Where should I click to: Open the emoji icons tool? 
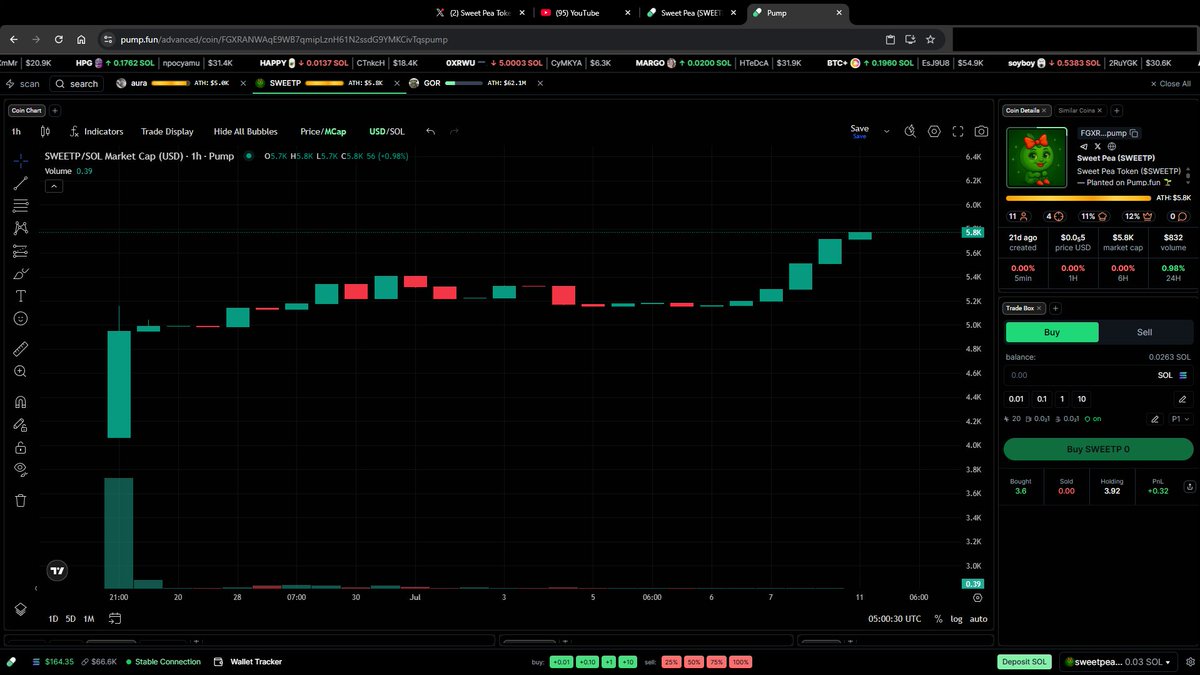coord(20,318)
